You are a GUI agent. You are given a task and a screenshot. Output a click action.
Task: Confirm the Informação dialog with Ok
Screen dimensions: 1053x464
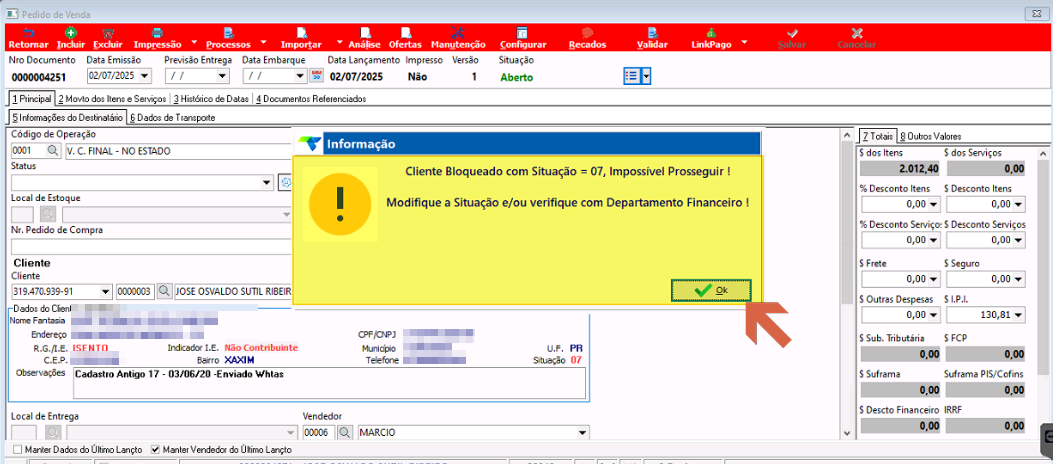(x=711, y=290)
